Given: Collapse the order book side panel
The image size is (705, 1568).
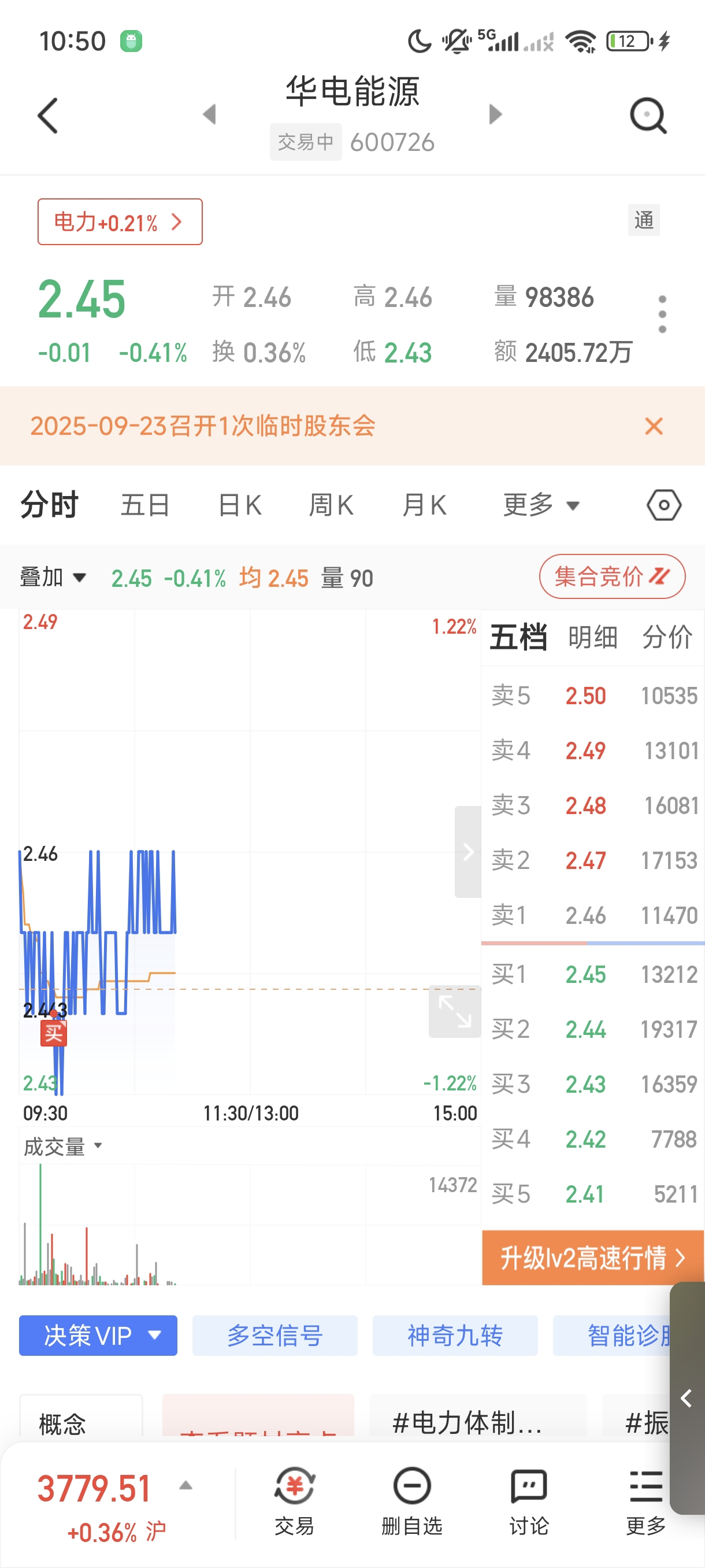Looking at the screenshot, I should [x=467, y=852].
